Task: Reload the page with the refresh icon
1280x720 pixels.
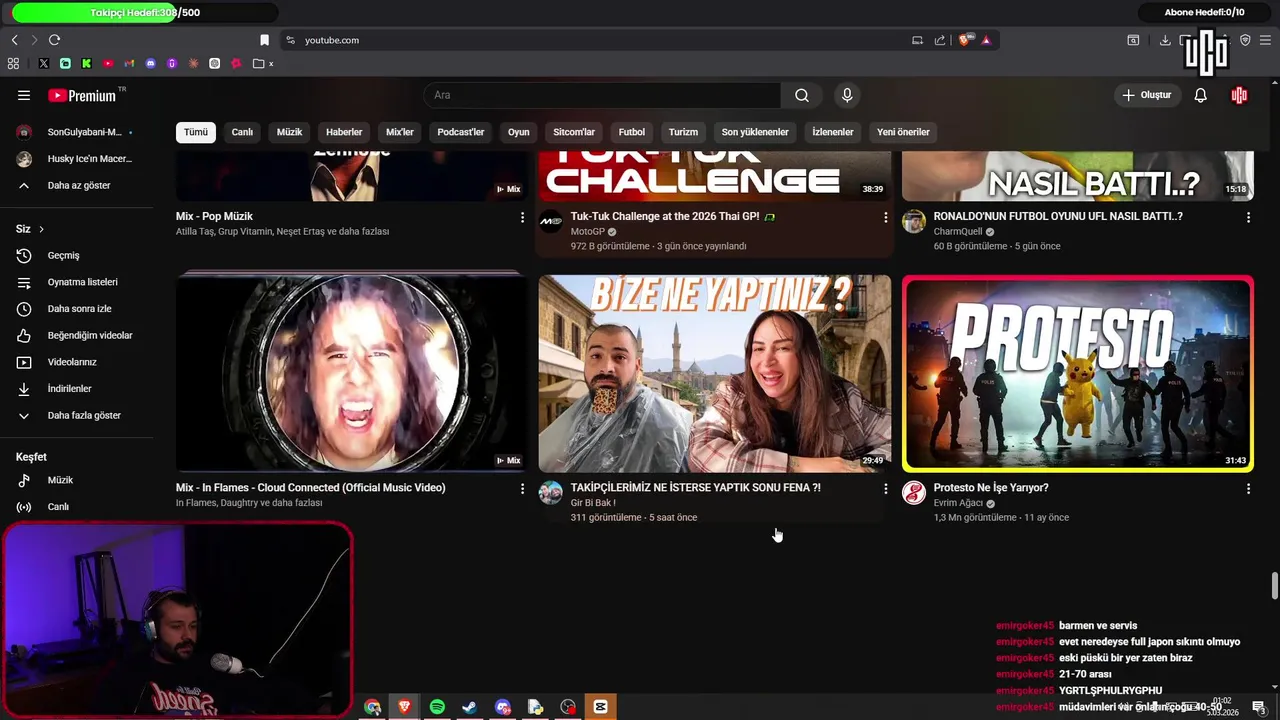Action: (54, 40)
